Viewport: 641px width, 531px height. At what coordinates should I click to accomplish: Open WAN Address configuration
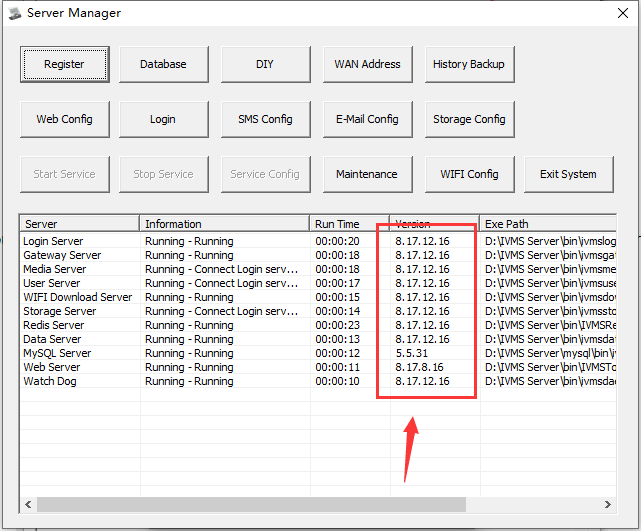pyautogui.click(x=368, y=64)
